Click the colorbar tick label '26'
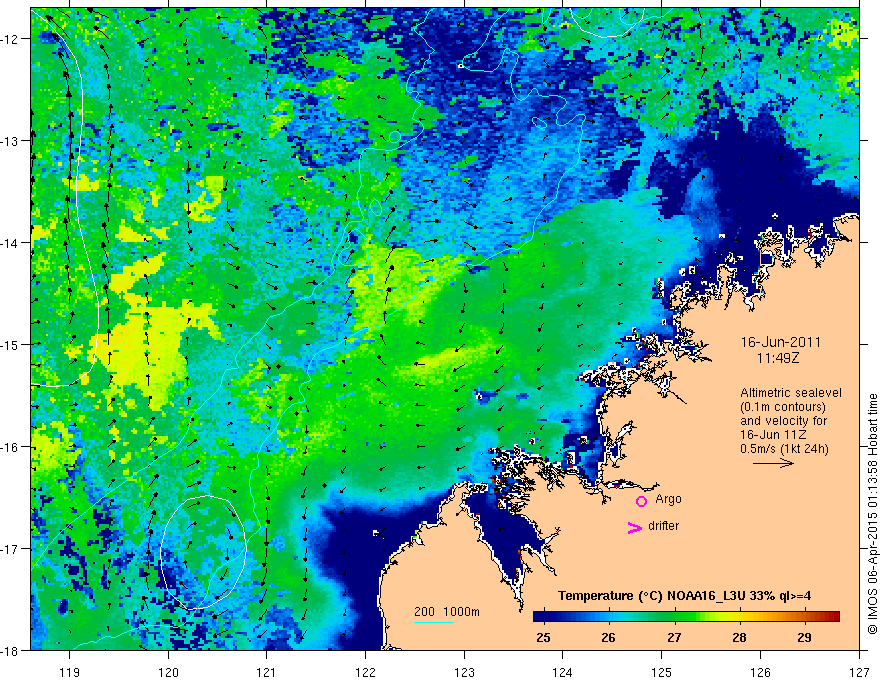Image resolution: width=880 pixels, height=680 pixels. point(608,638)
